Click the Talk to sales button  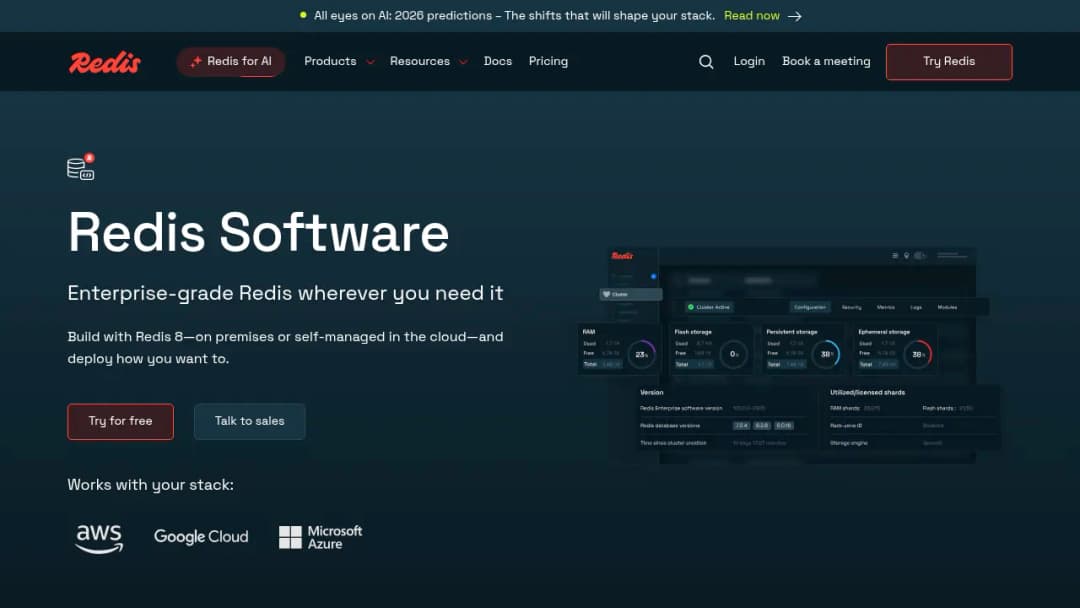coord(249,421)
